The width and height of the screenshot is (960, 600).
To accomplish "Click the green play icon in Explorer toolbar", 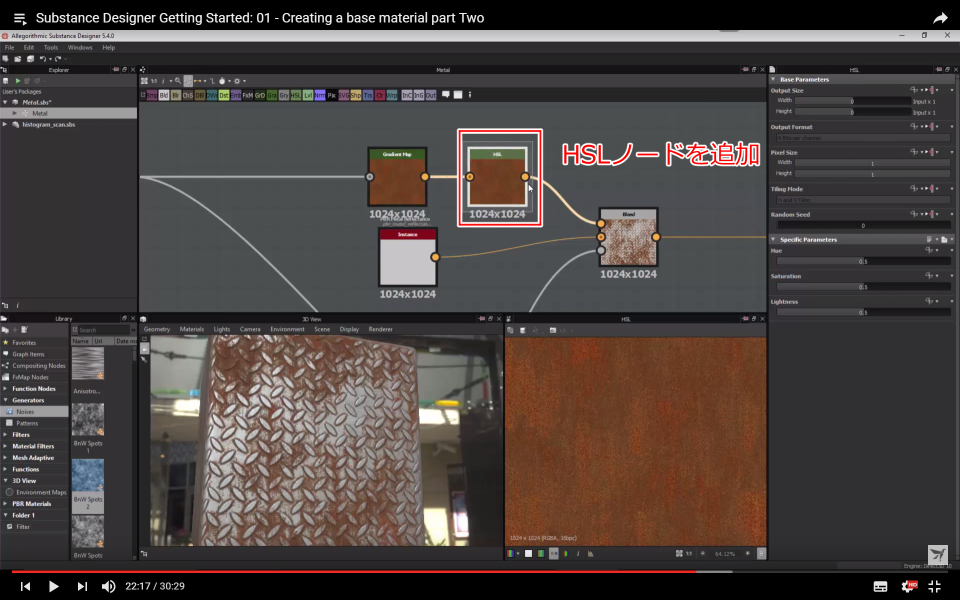I will point(18,81).
